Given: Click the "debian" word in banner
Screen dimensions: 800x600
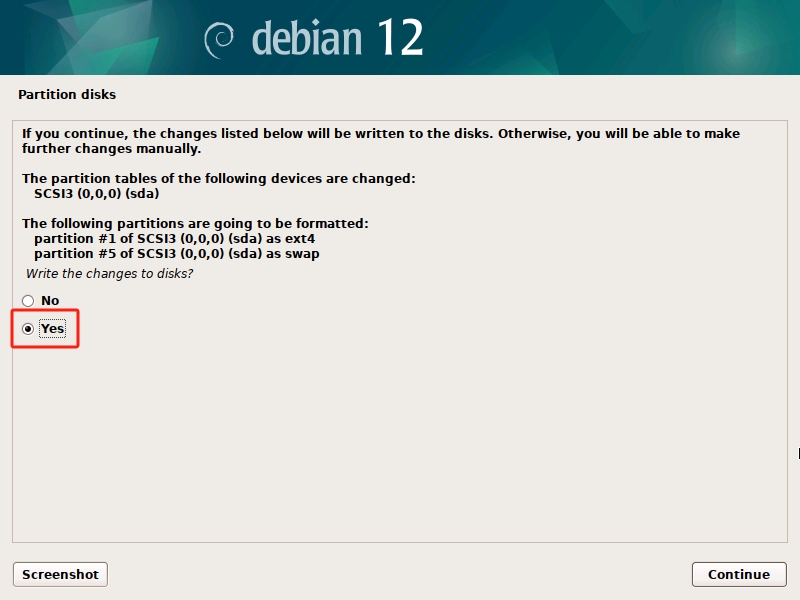Looking at the screenshot, I should click(x=307, y=39).
